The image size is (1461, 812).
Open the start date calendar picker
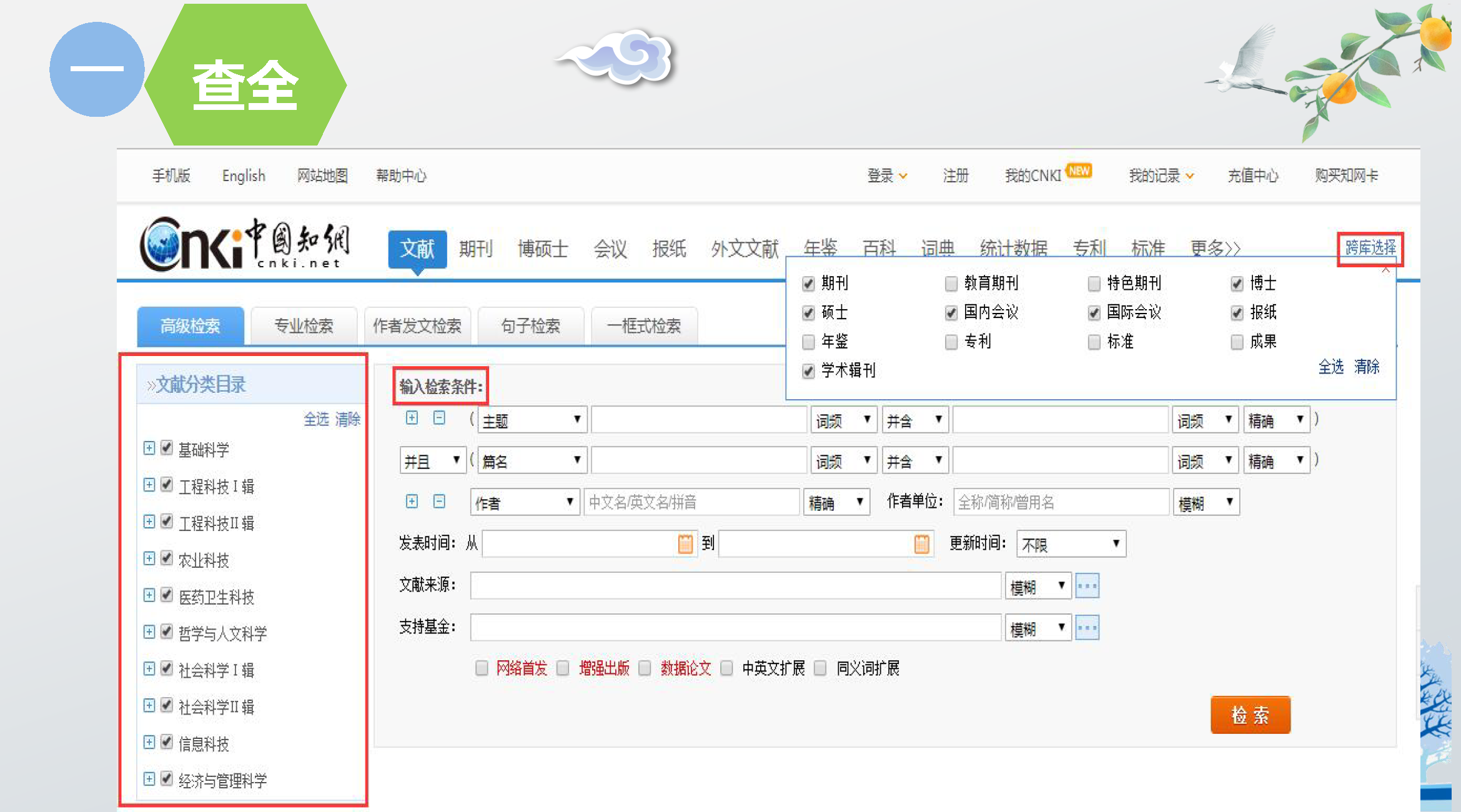(x=685, y=543)
